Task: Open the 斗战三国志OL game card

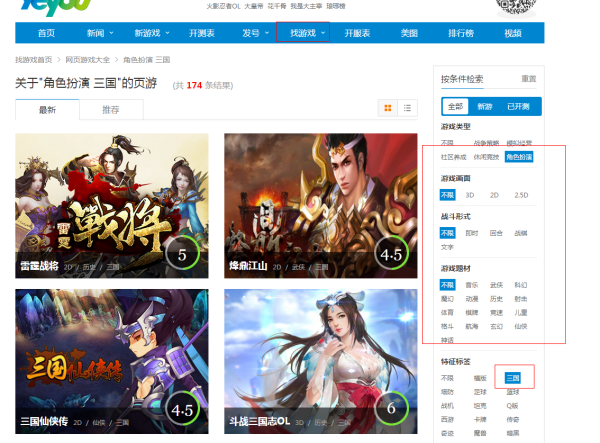Action: pos(321,362)
